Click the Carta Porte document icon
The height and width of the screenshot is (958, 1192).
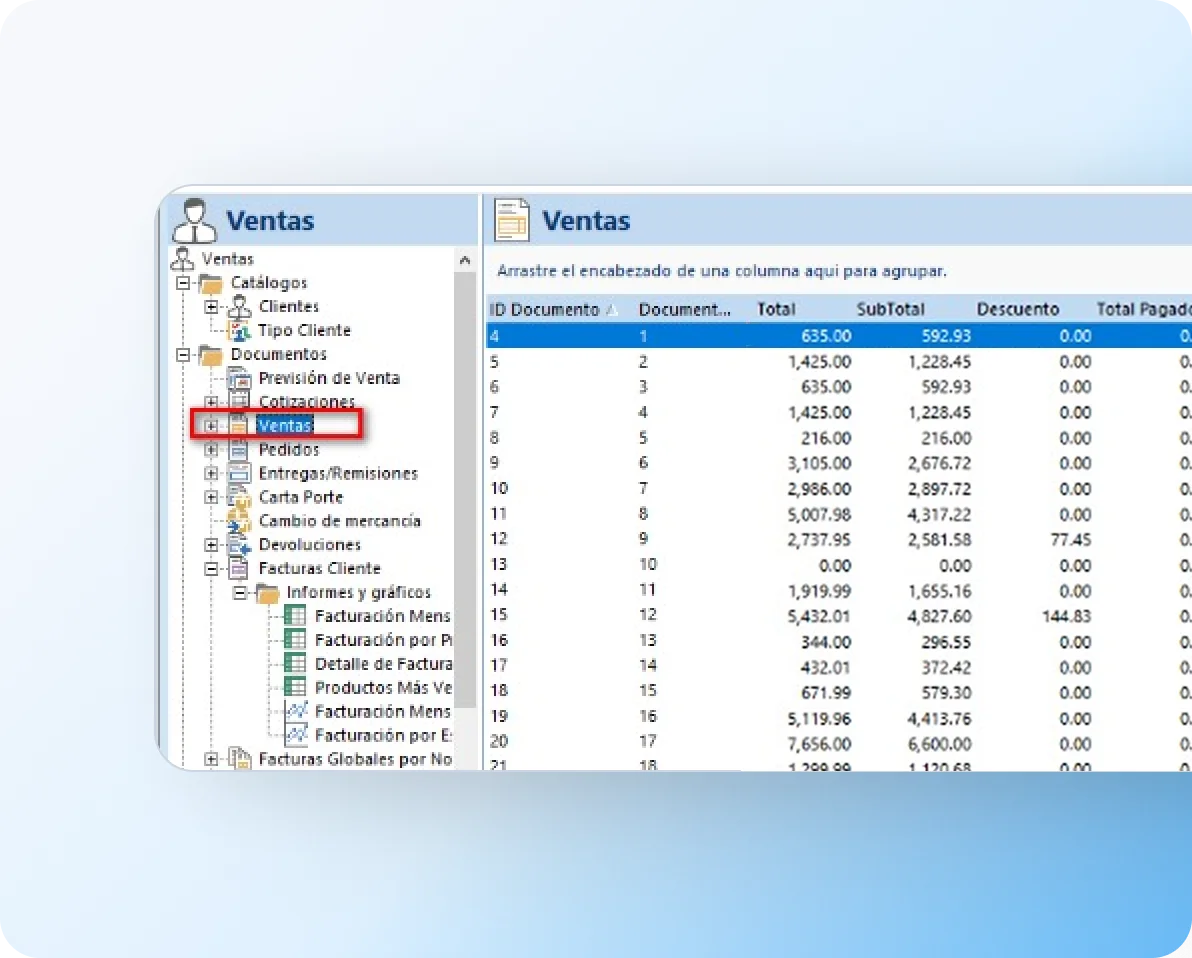tap(239, 497)
